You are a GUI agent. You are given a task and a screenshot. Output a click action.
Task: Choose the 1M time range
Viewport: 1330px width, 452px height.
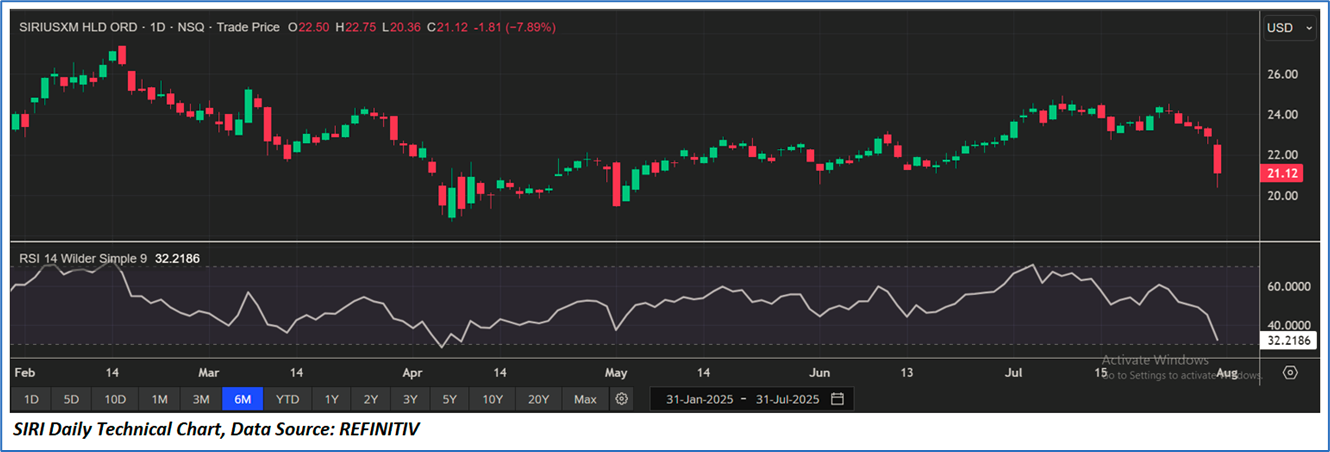coord(159,399)
